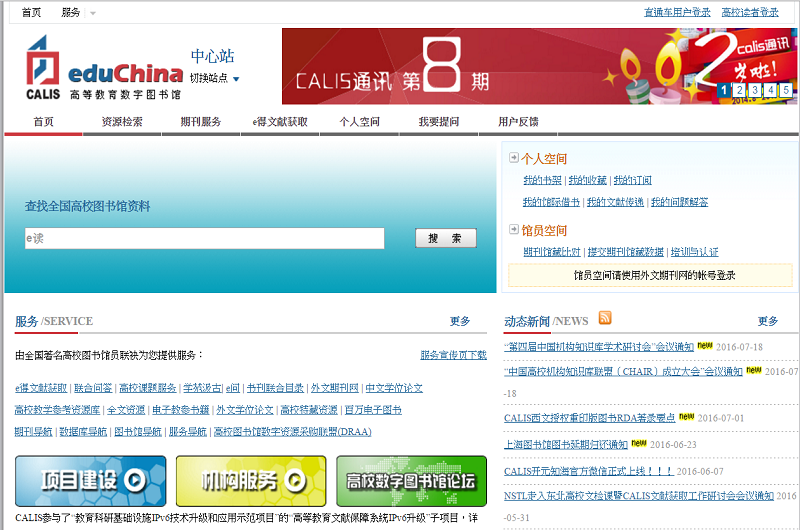Open the 百万电子图书 link
800x530 pixels.
coord(373,410)
